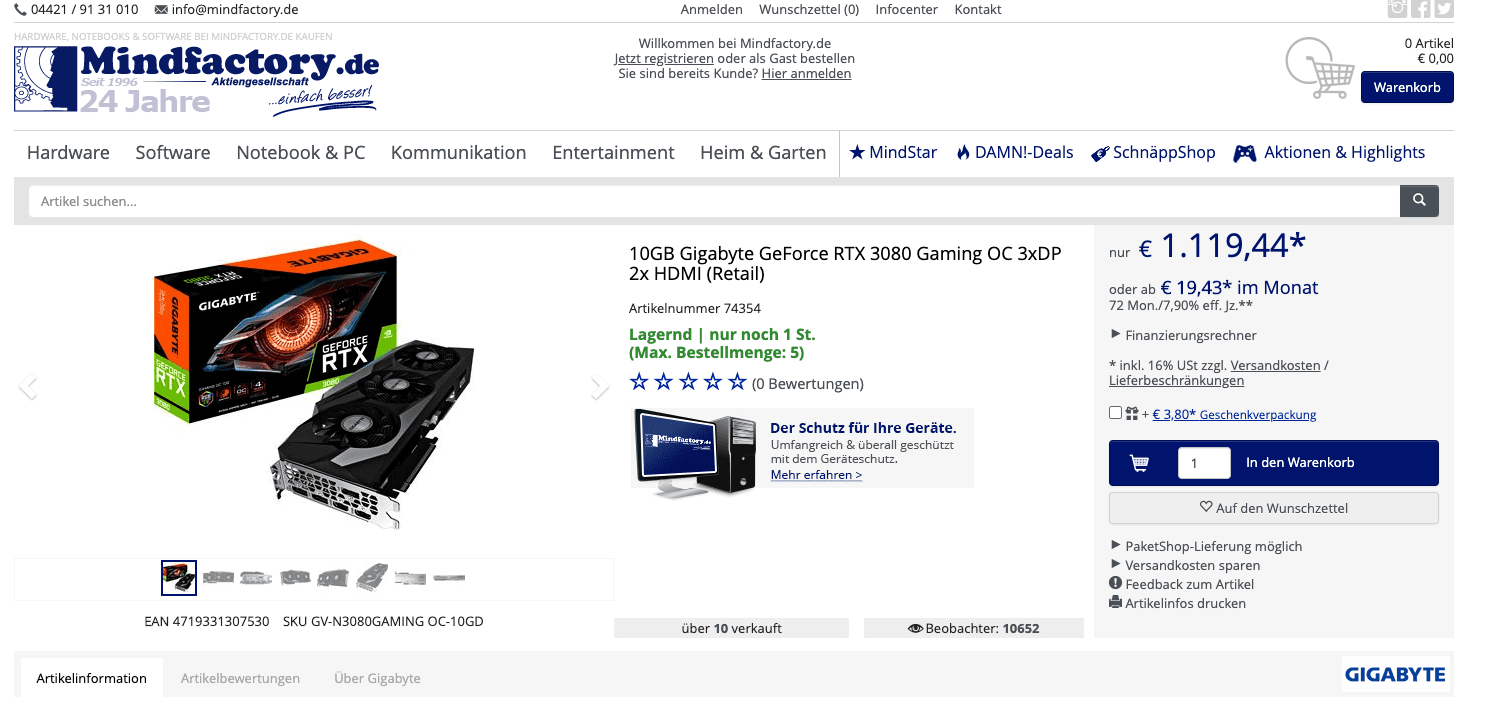The height and width of the screenshot is (712, 1505).
Task: Click the SKU GV-N3080GAMING OC-10GD text
Action: pos(383,621)
